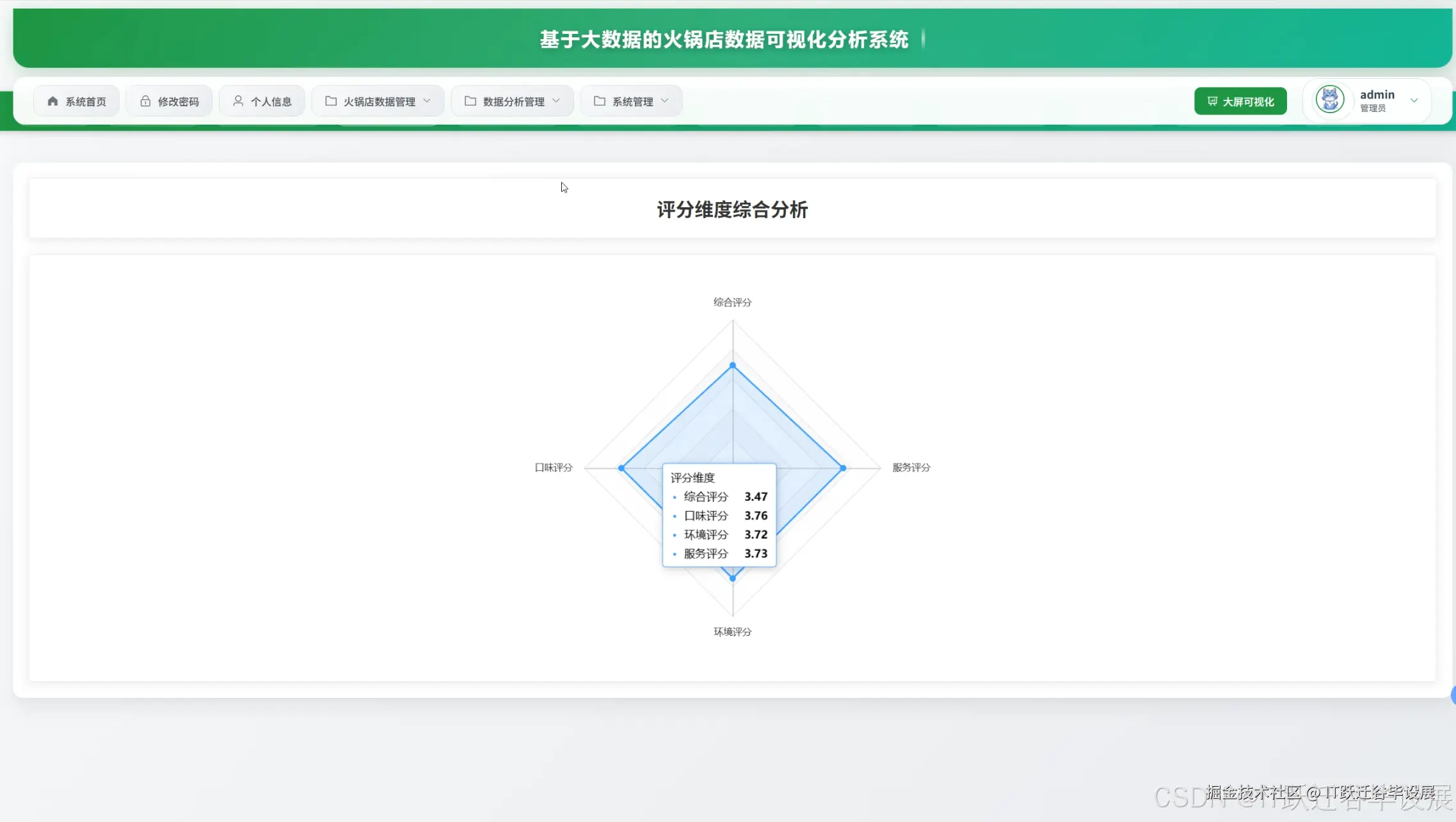
Task: Click the folder icon on 火锅店数据管理
Action: 330,100
